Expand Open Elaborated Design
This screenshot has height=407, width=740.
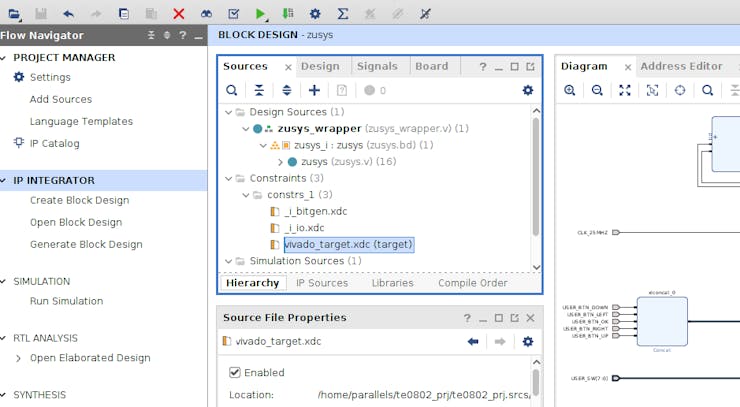(x=18, y=358)
